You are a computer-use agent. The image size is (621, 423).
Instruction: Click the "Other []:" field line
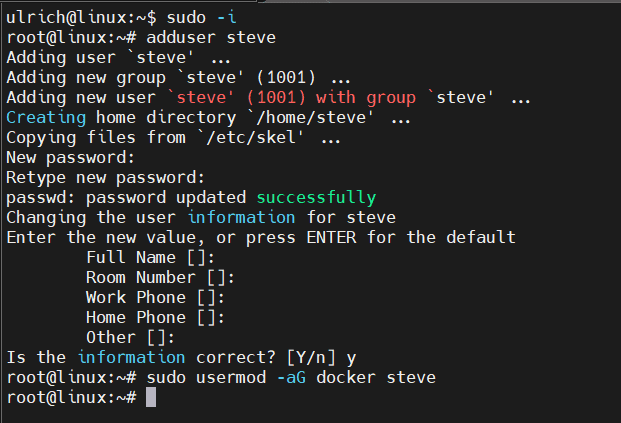[131, 337]
